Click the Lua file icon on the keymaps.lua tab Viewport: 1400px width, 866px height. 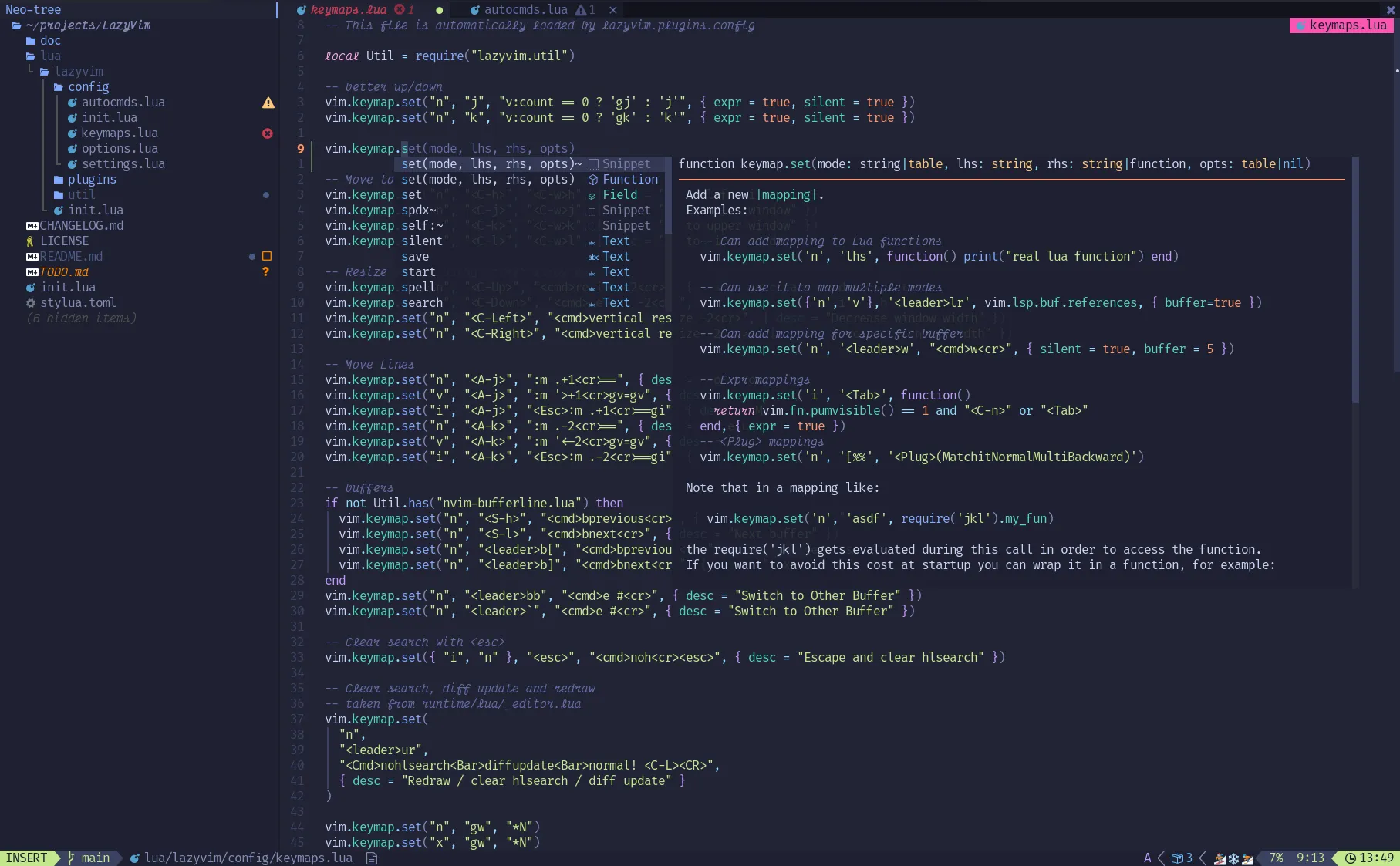tap(302, 10)
